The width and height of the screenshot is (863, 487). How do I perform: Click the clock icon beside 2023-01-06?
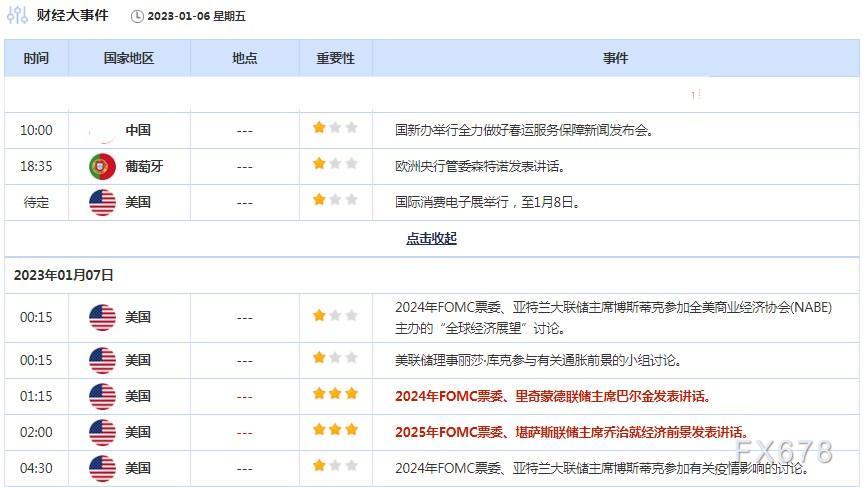137,17
